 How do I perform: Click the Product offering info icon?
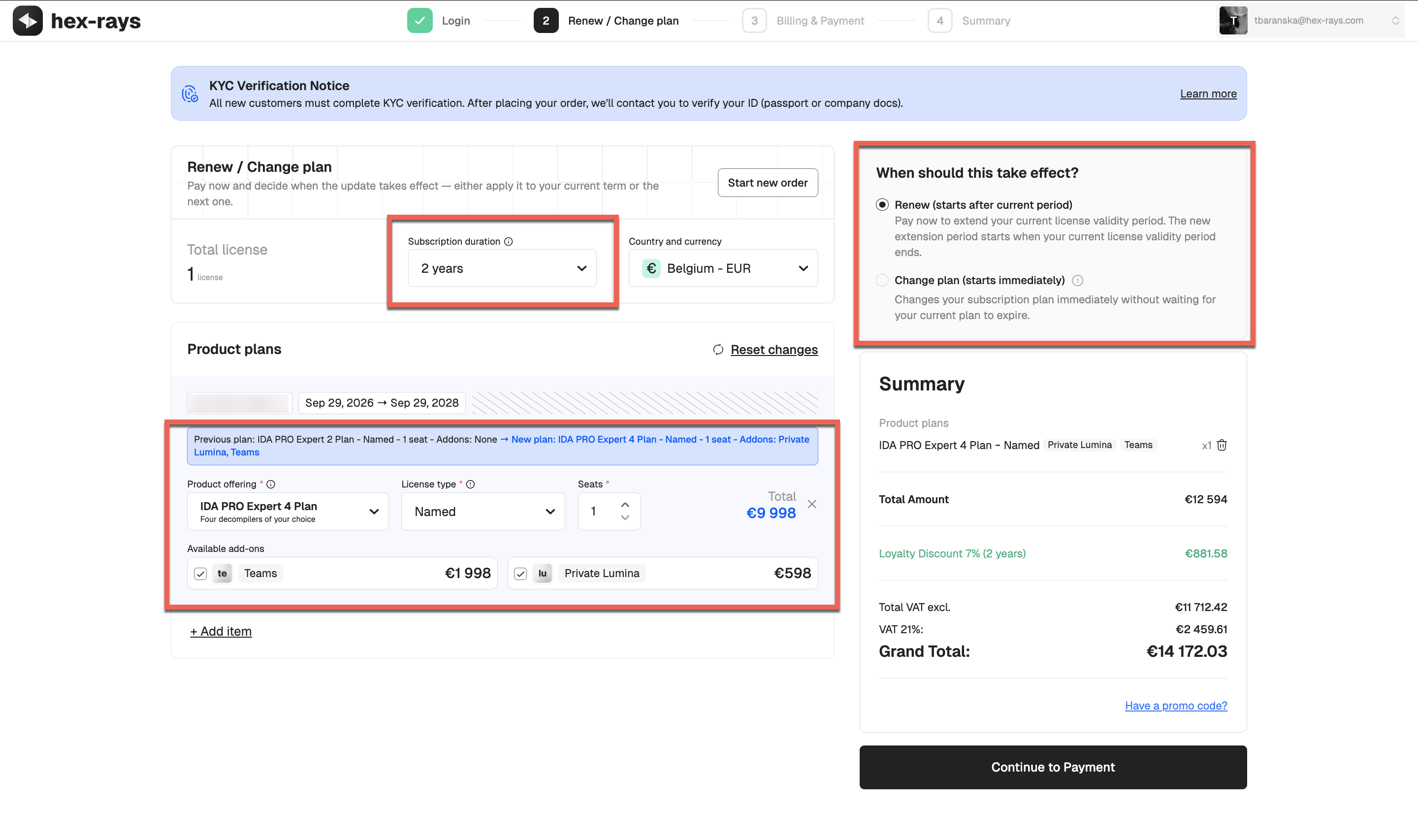271,484
